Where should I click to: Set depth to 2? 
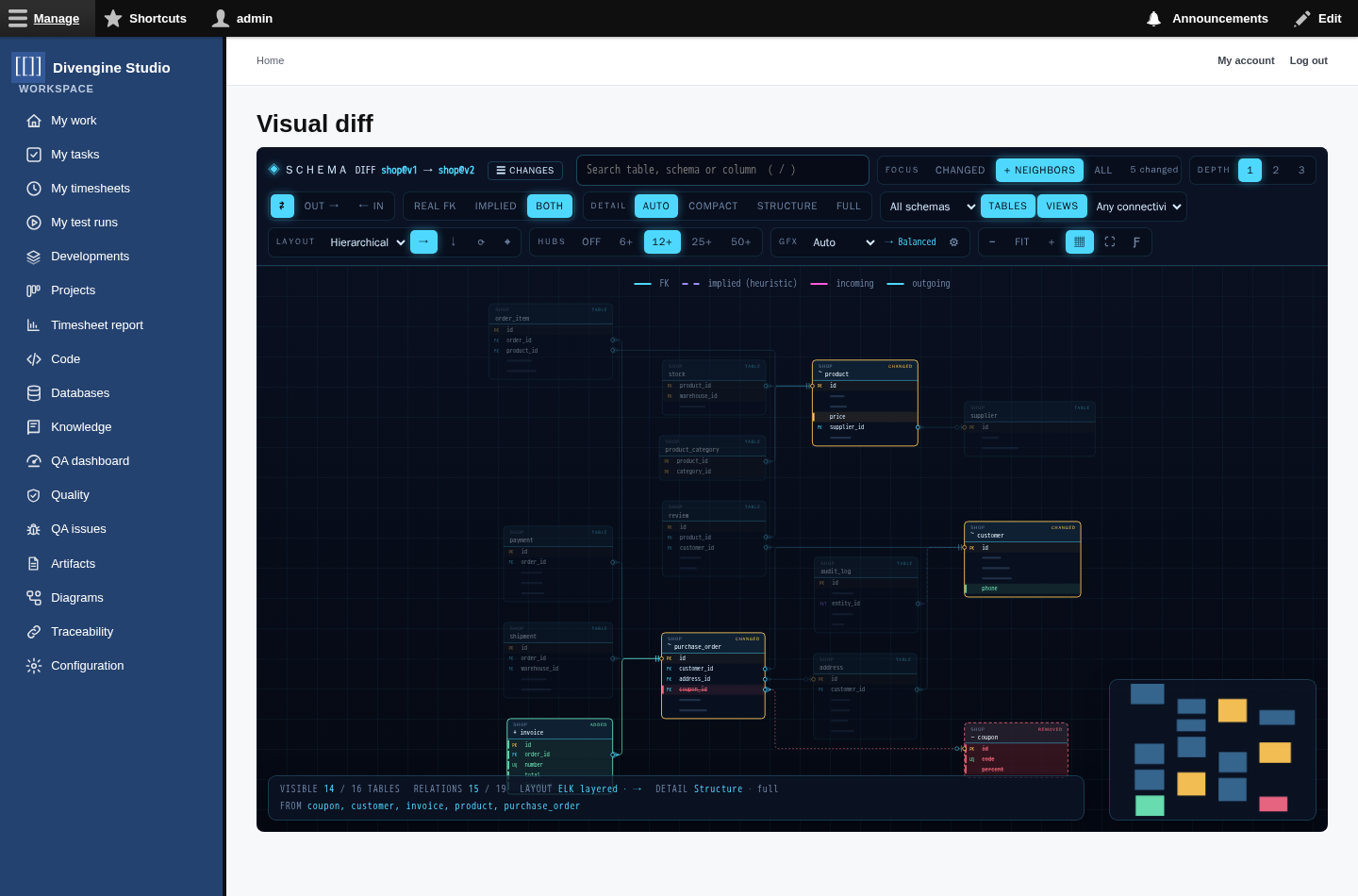click(x=1276, y=171)
